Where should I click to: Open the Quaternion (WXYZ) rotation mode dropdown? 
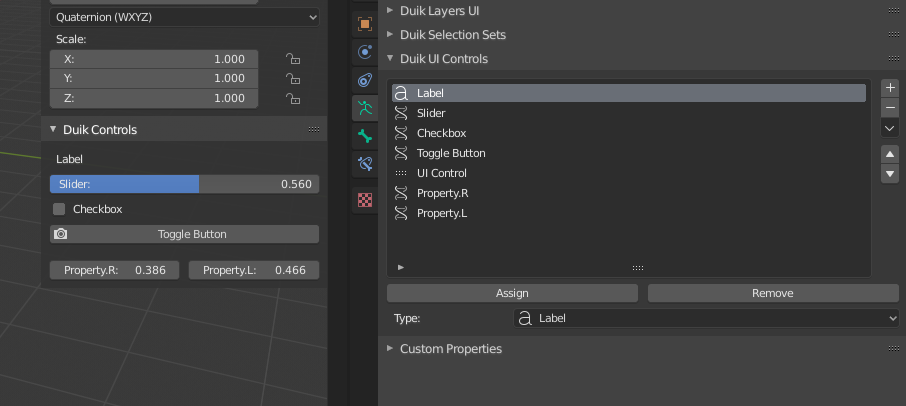[x=184, y=17]
